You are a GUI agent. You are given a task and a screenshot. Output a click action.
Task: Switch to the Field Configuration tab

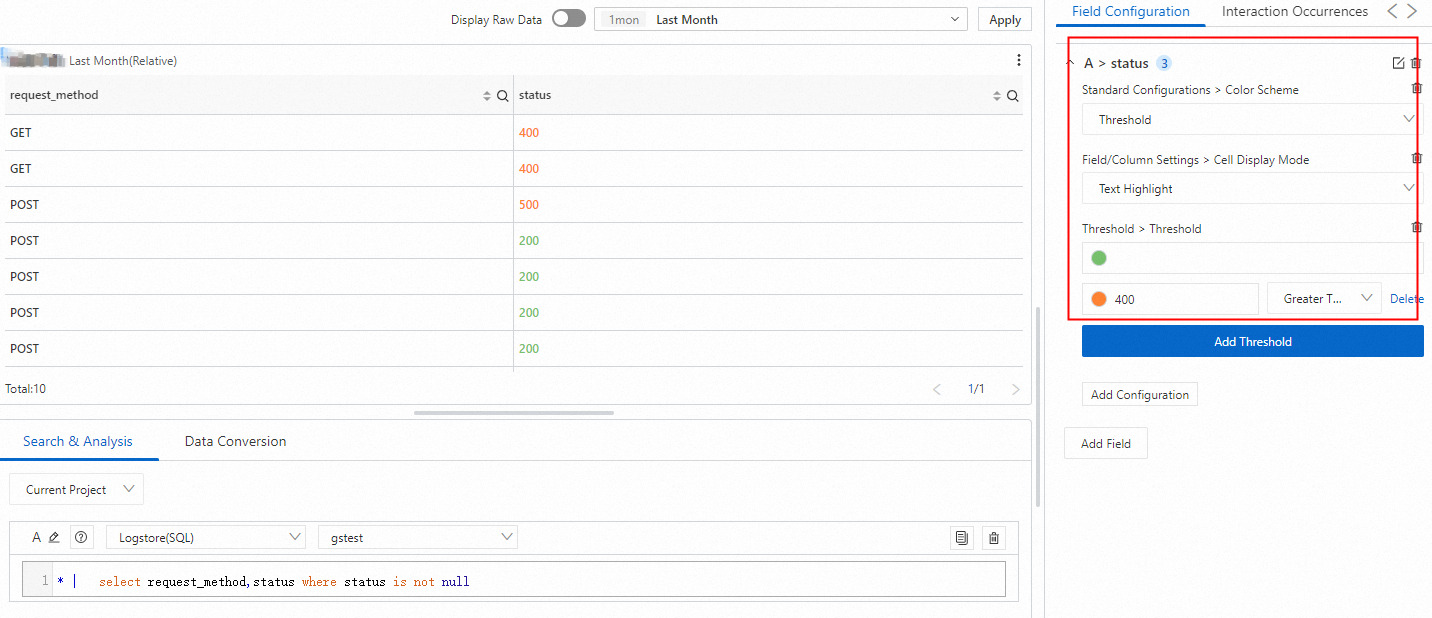pos(1131,12)
